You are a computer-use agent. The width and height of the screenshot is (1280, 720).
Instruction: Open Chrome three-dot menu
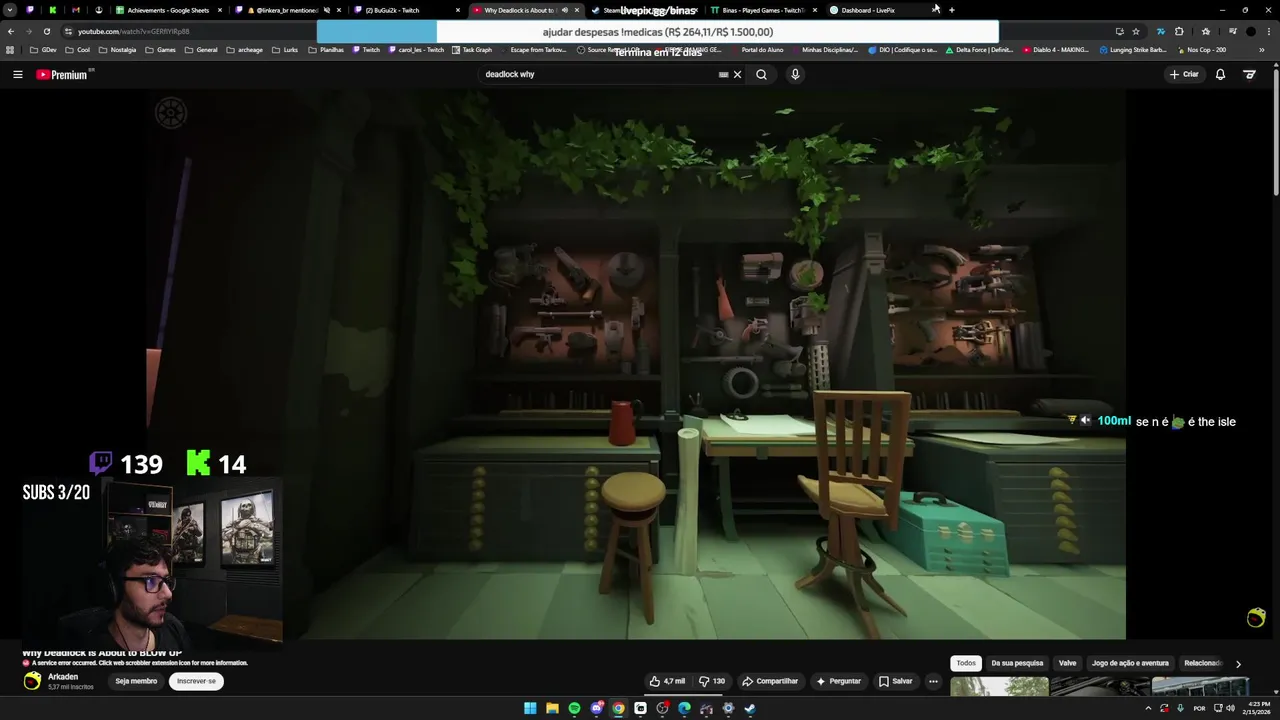point(1268,31)
